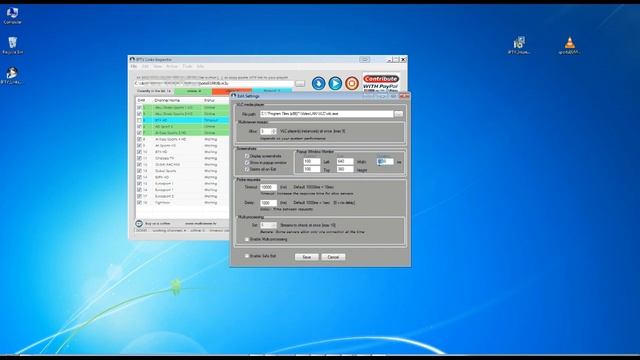The width and height of the screenshot is (640, 360).
Task: Uncheck the Eurosport 2 channel checkbox
Action: [139, 196]
